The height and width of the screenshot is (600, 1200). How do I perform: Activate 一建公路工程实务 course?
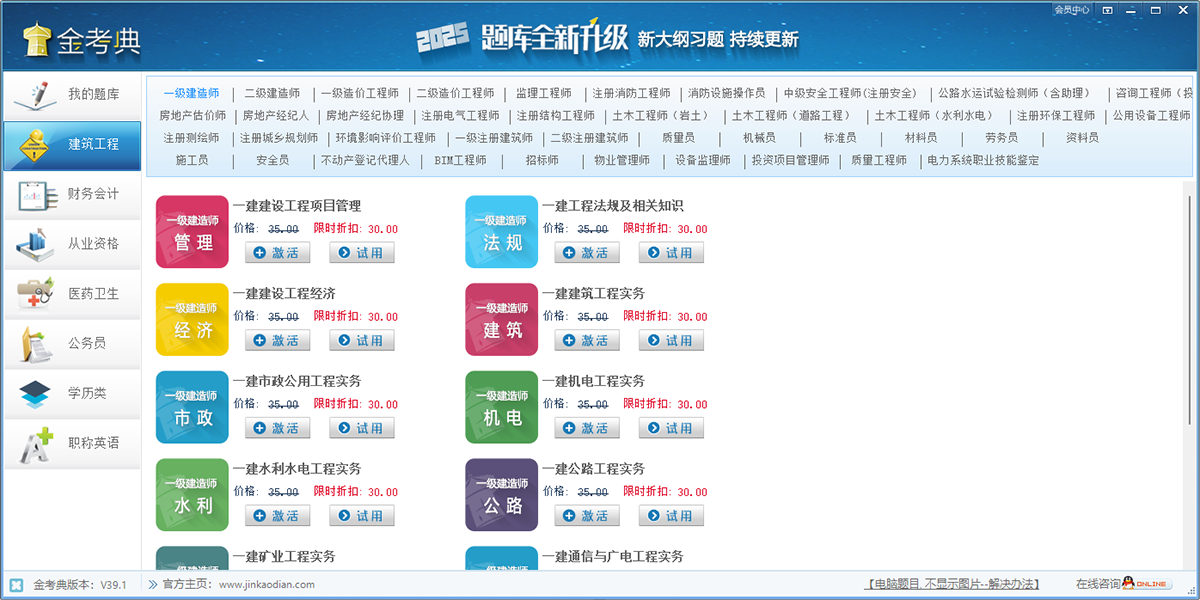coord(587,515)
